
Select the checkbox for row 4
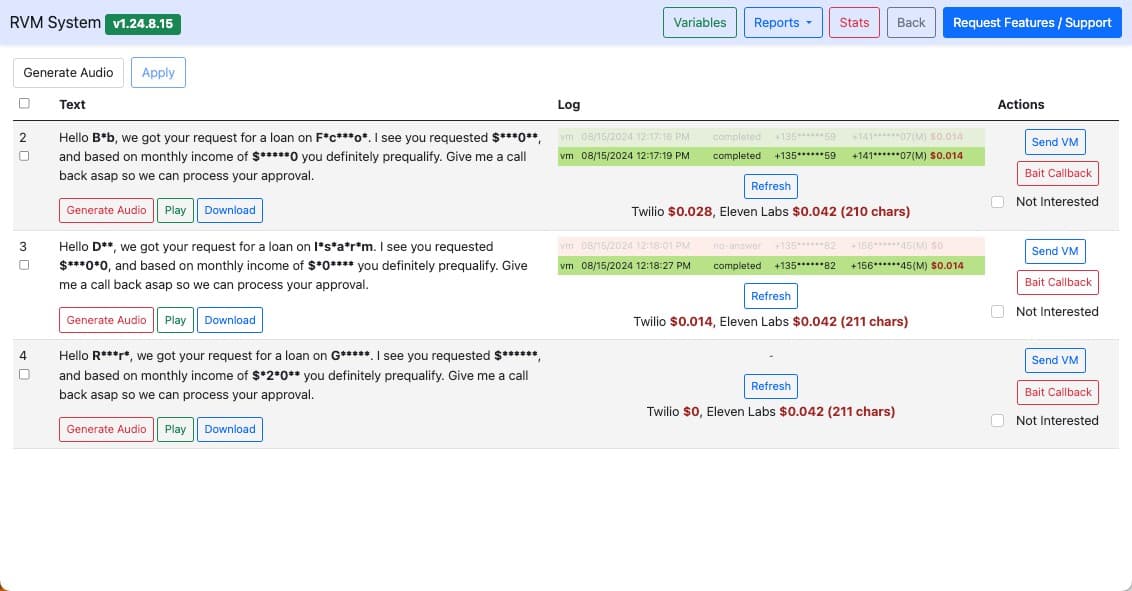(25, 375)
